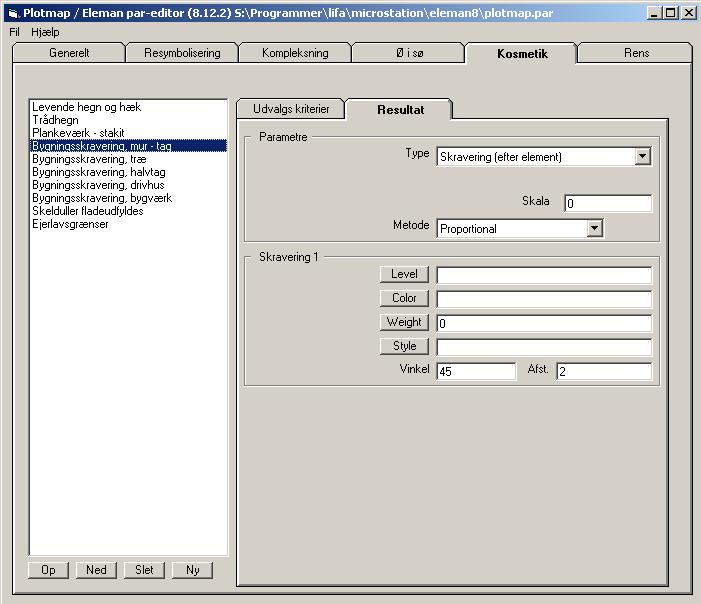
Task: Select 'Plankeværk - stakit' list entry
Action: pyautogui.click(x=128, y=133)
